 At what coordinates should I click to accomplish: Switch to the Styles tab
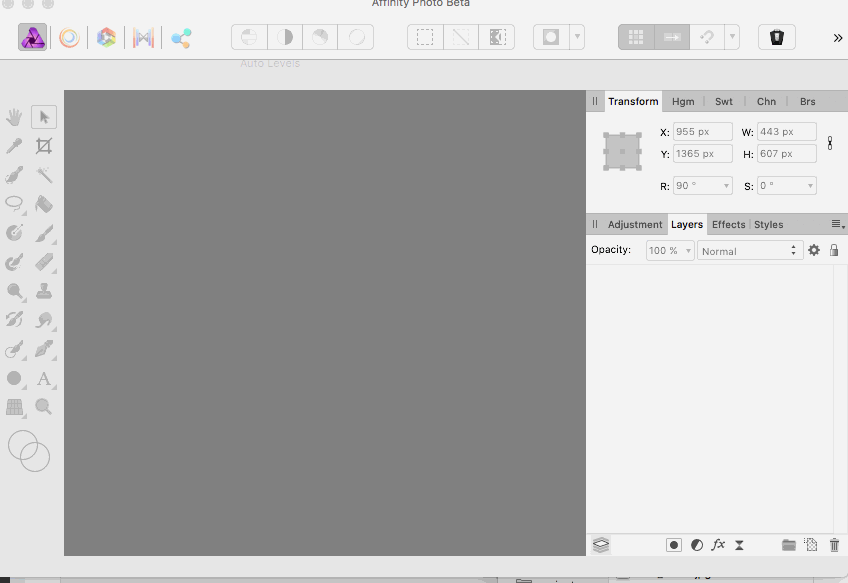[x=768, y=224]
